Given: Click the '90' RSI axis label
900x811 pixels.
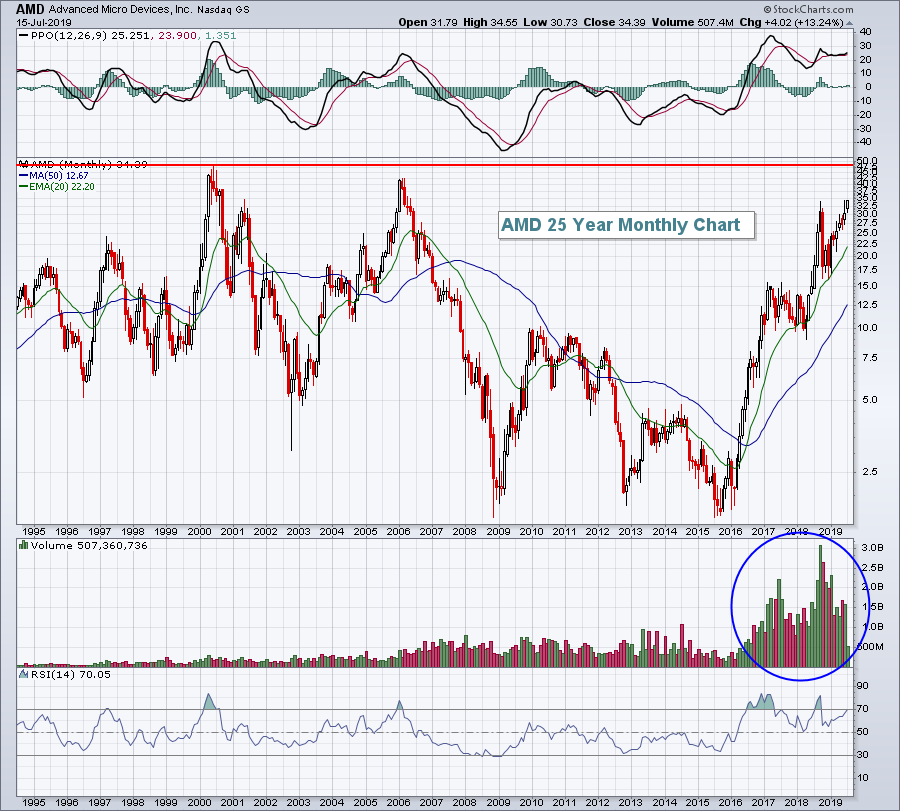Looking at the screenshot, I should pos(863,686).
